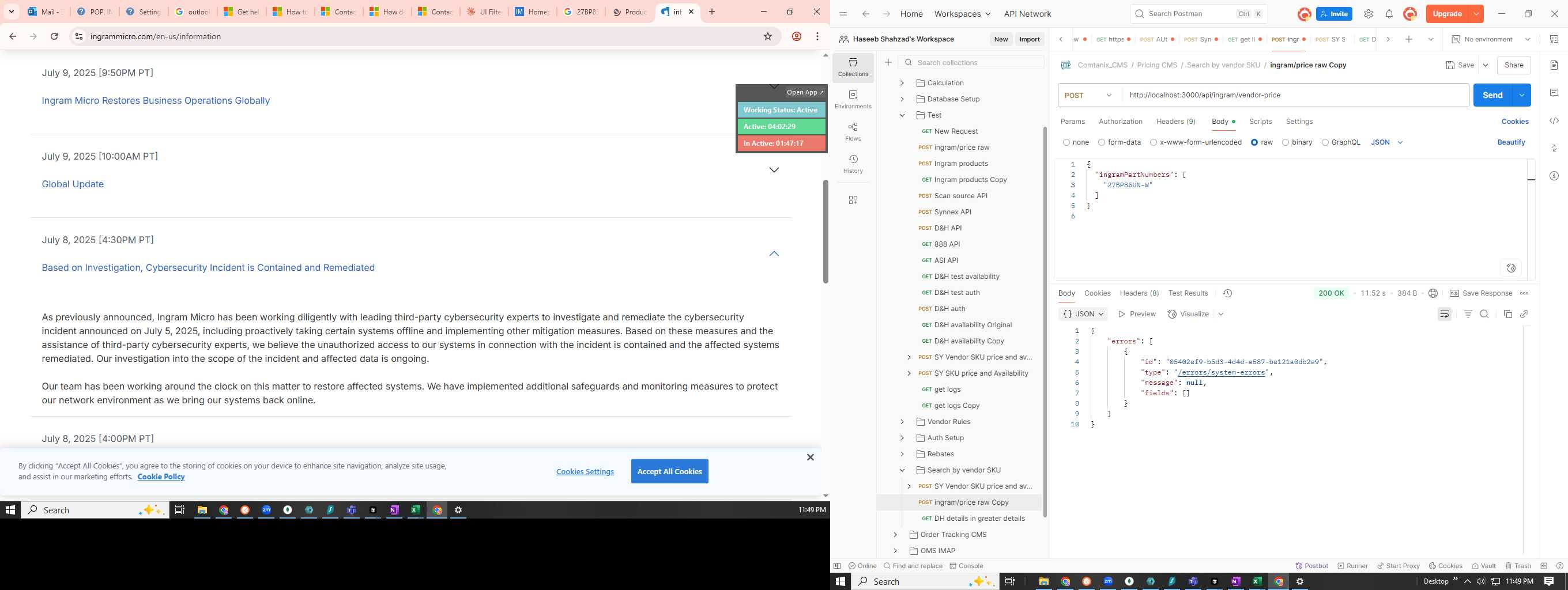
Task: Click the Import button in workspace header
Action: coord(1030,39)
